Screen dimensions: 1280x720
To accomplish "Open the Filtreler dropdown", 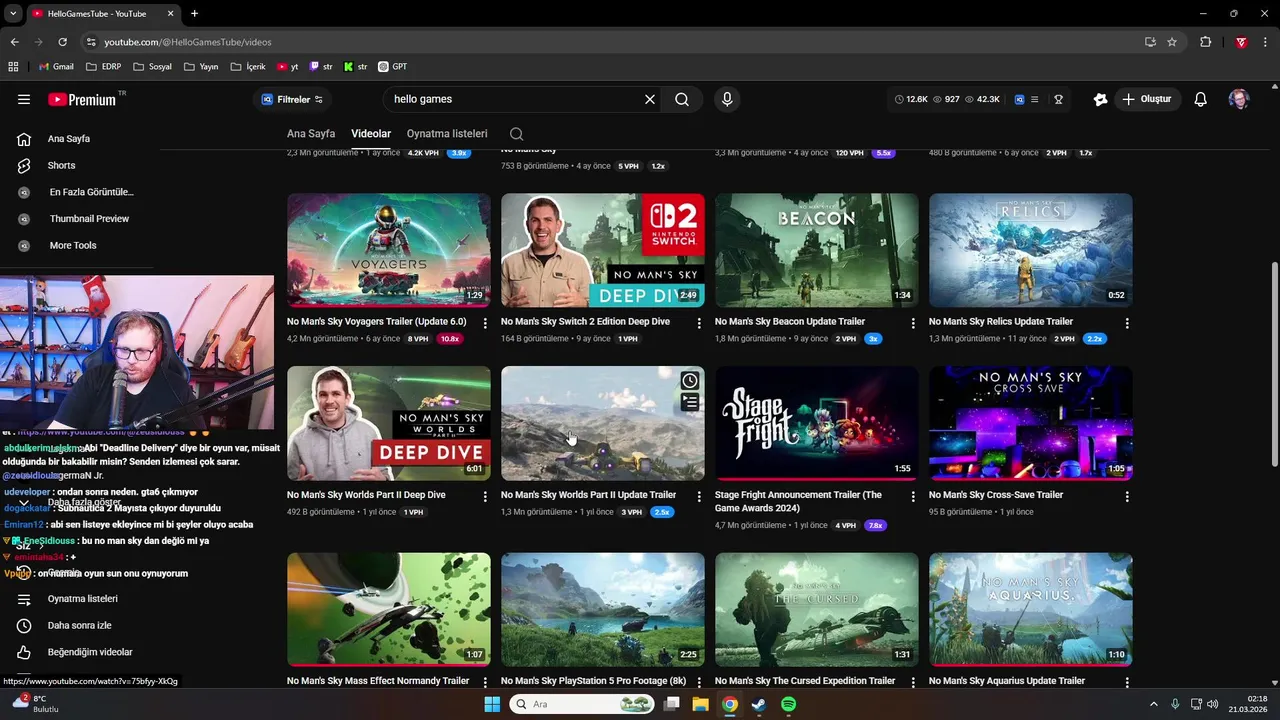I will (292, 99).
